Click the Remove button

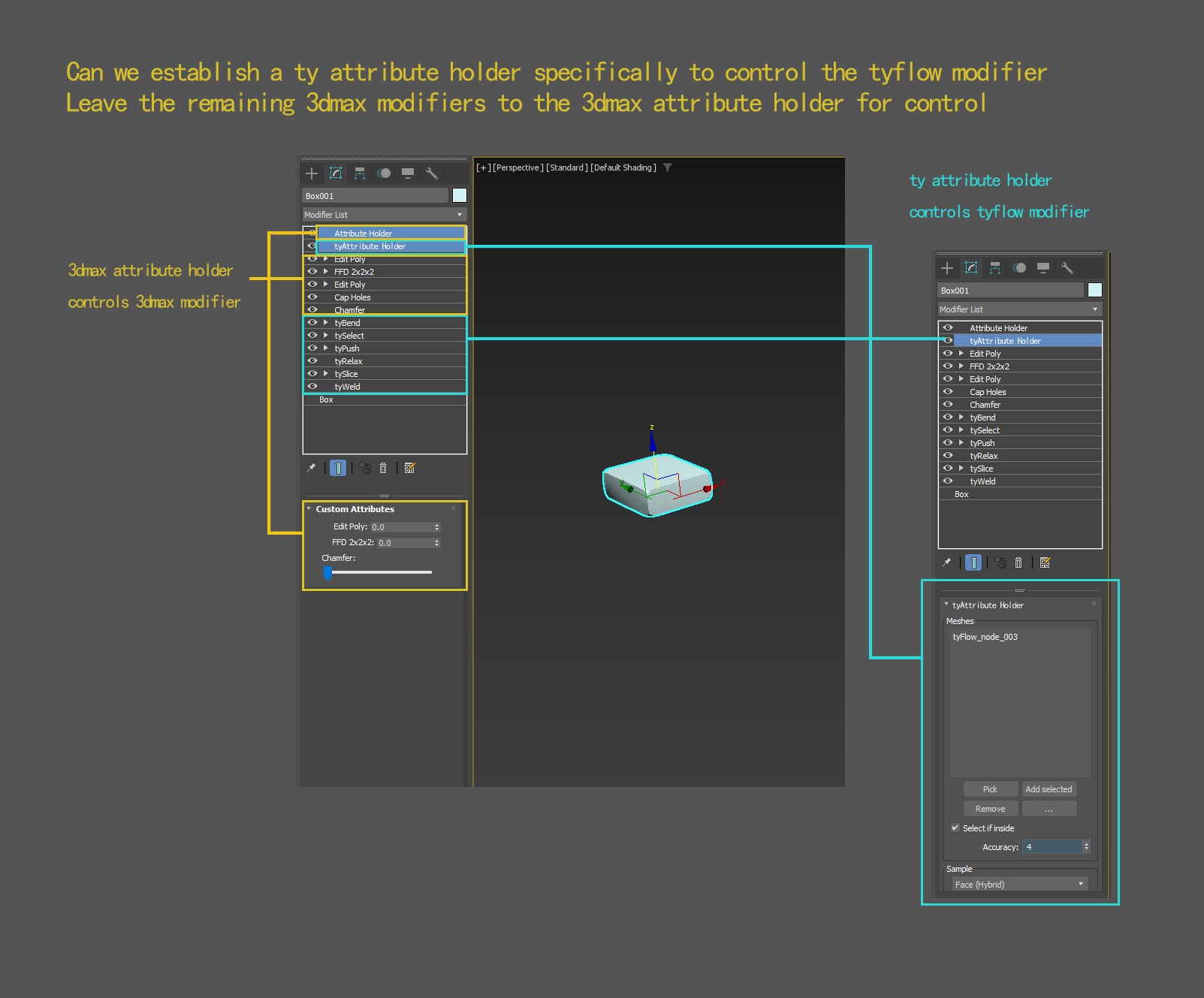point(991,809)
